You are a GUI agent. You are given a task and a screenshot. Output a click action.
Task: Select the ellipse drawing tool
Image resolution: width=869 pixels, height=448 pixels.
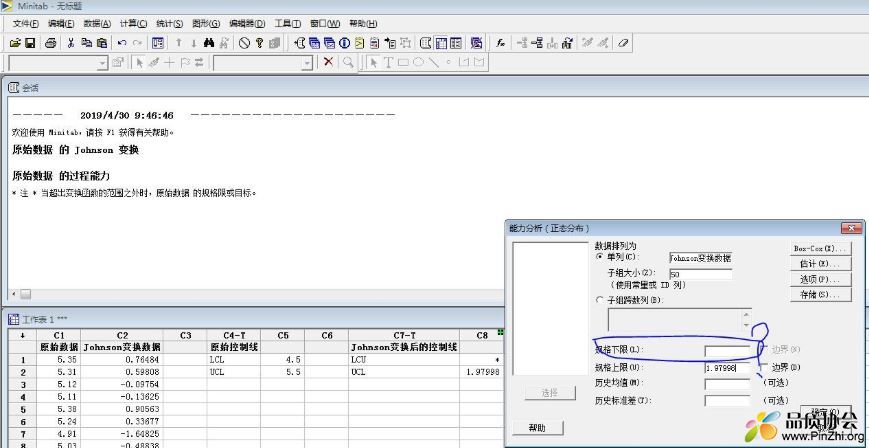[x=418, y=63]
